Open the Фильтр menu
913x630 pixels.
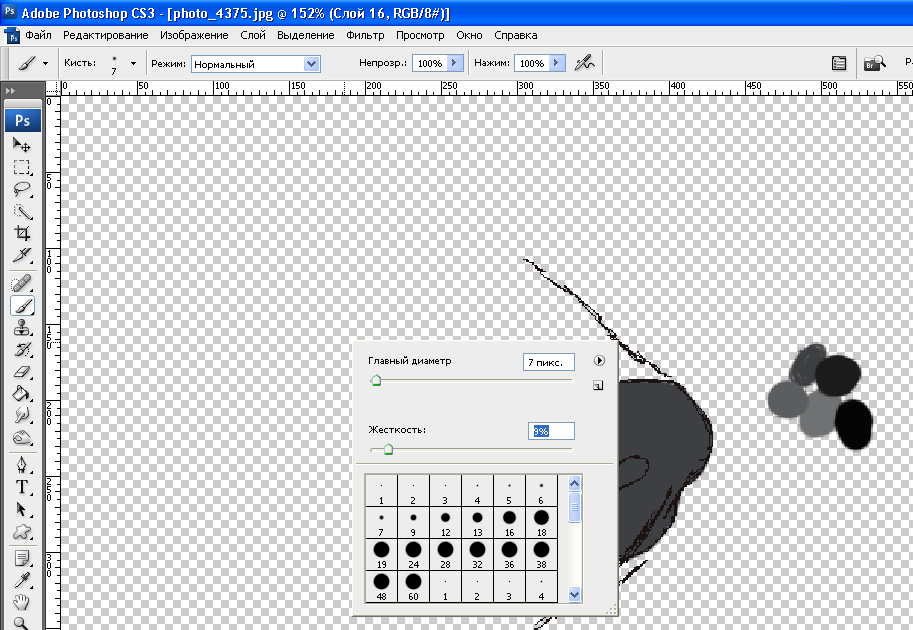coord(365,35)
